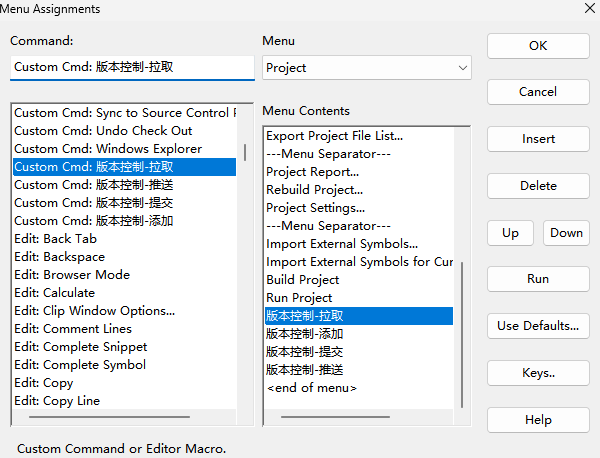Choose 'Rebuild Project...' in Menu Contents
600x458 pixels.
315,190
